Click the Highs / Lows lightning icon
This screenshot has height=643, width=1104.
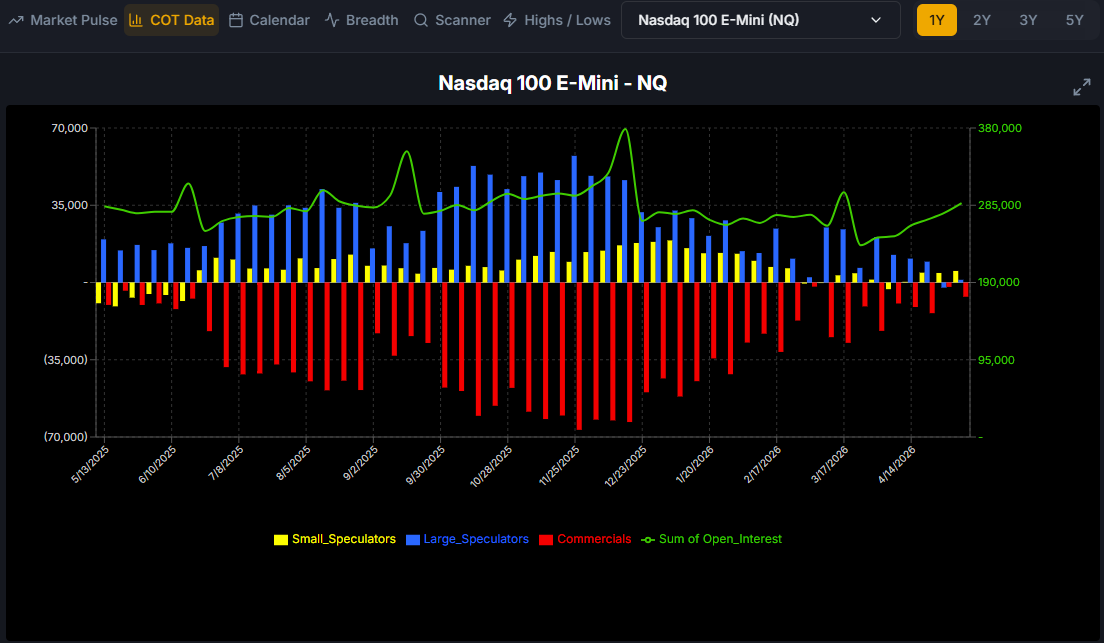(x=510, y=20)
